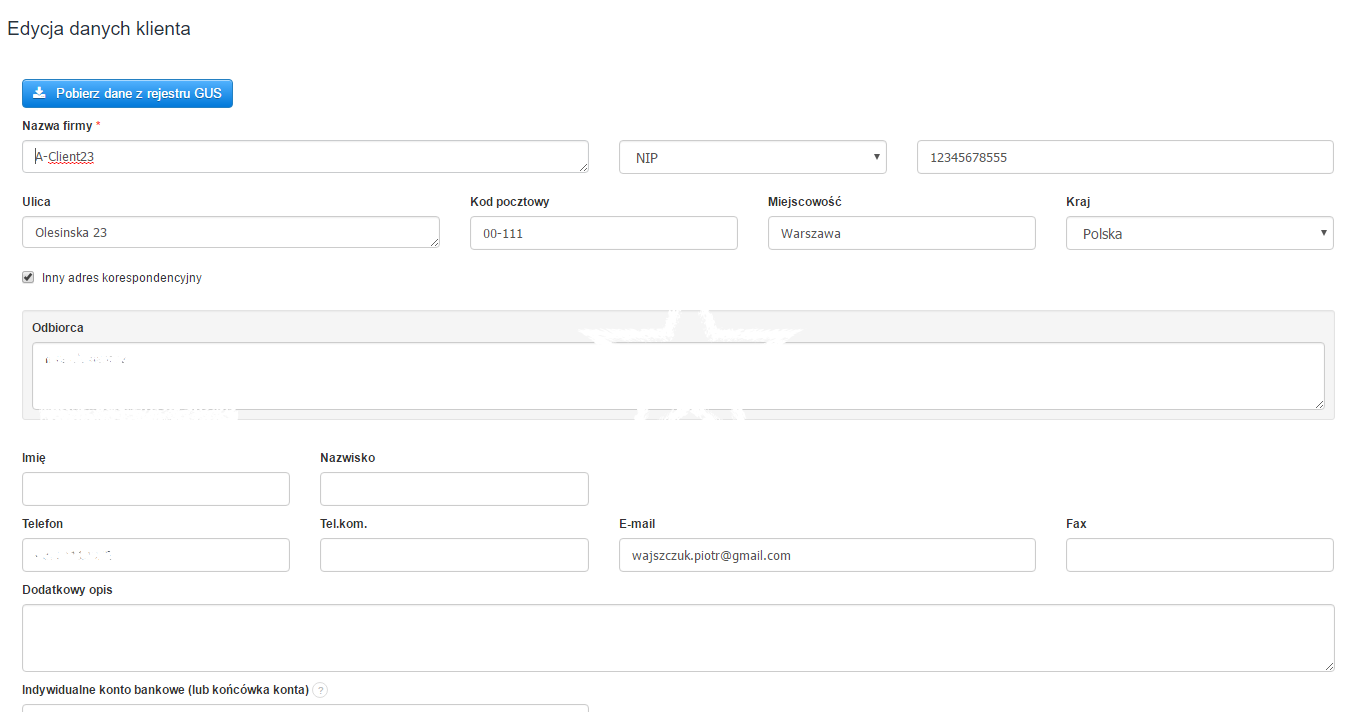Click into the Ulica street field
1360x712 pixels.
(x=230, y=233)
